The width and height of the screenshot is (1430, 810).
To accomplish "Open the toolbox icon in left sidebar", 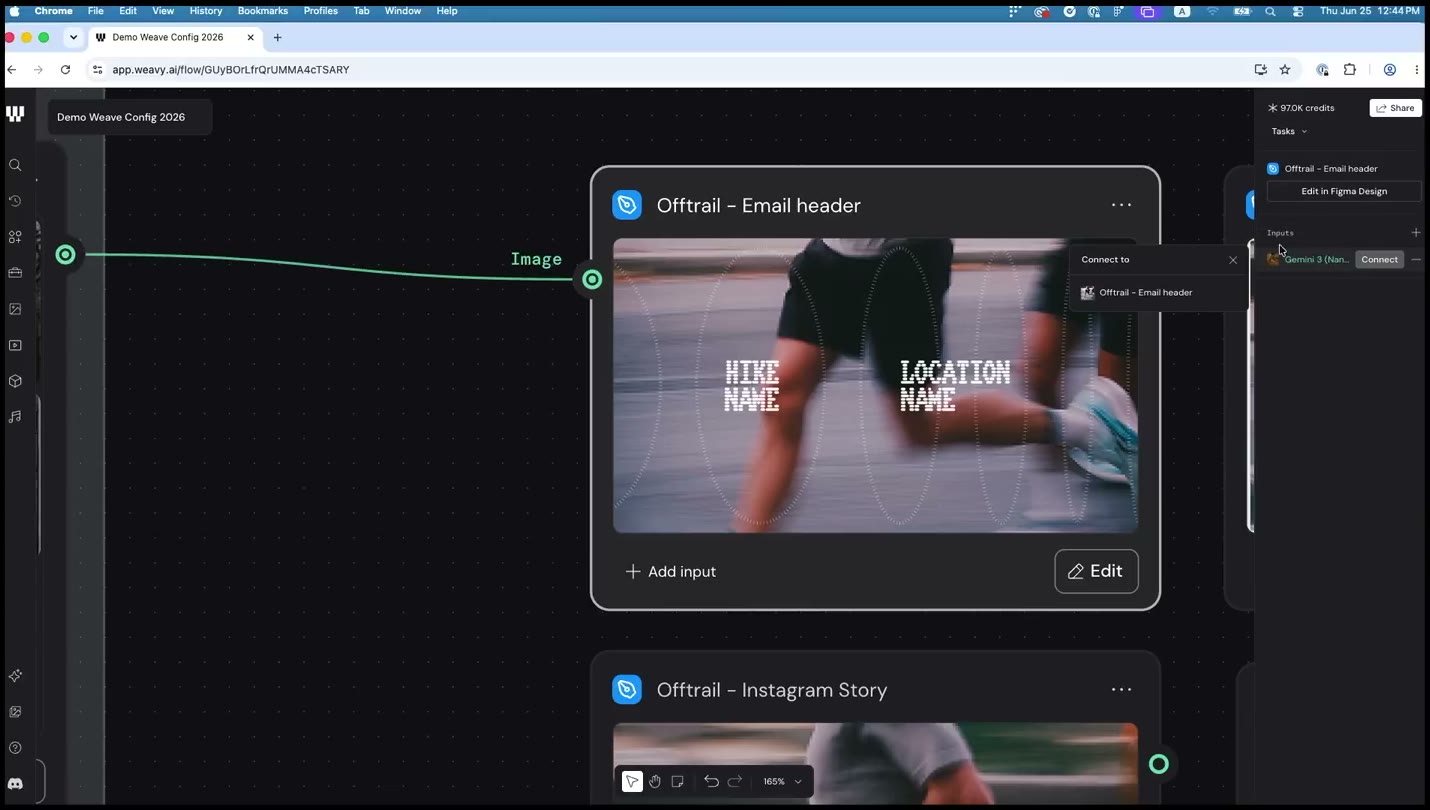I will (x=15, y=273).
